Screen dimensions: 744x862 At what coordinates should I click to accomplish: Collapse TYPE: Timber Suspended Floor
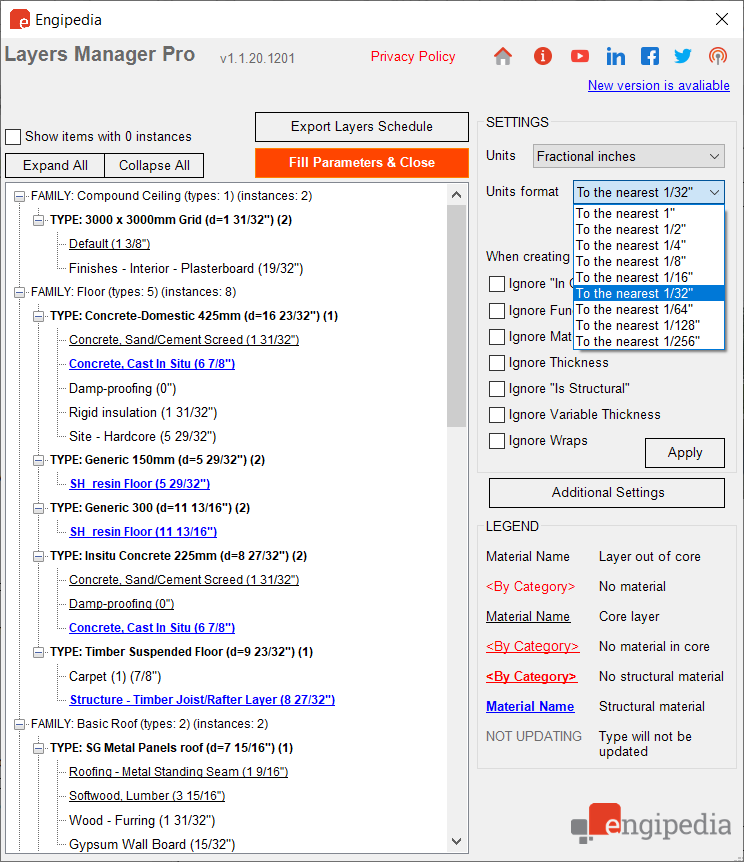point(38,652)
